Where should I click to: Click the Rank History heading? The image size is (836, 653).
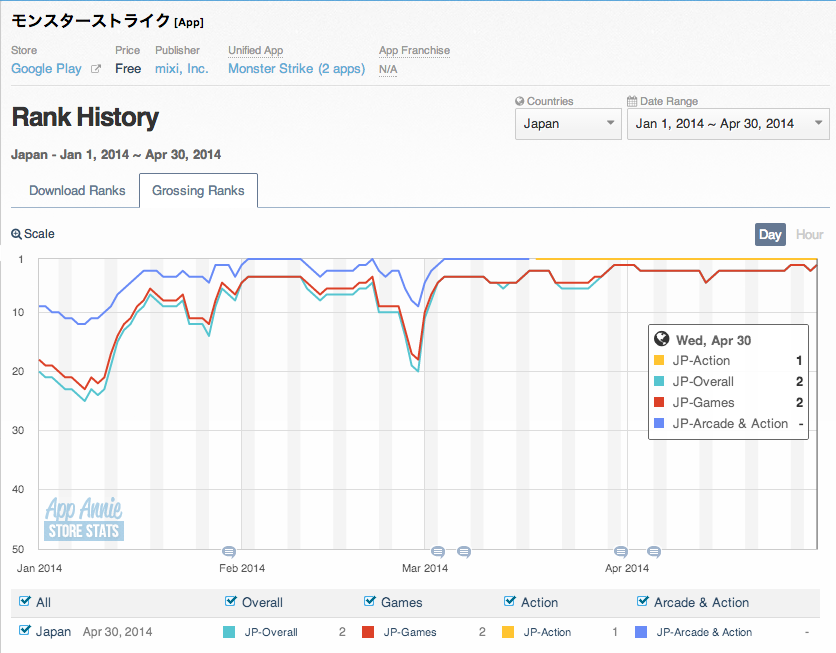[x=85, y=117]
